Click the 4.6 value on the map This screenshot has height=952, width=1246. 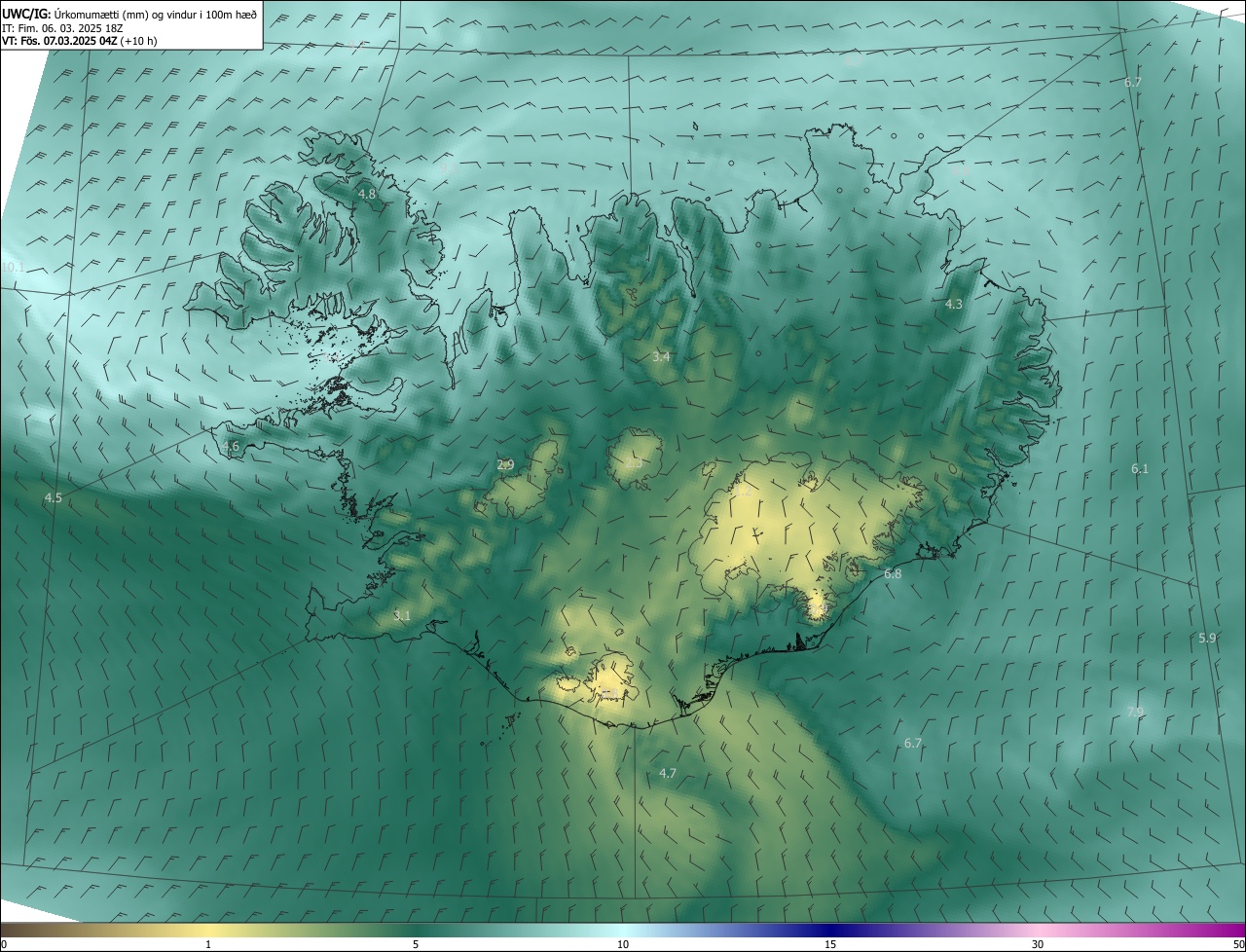pyautogui.click(x=231, y=447)
